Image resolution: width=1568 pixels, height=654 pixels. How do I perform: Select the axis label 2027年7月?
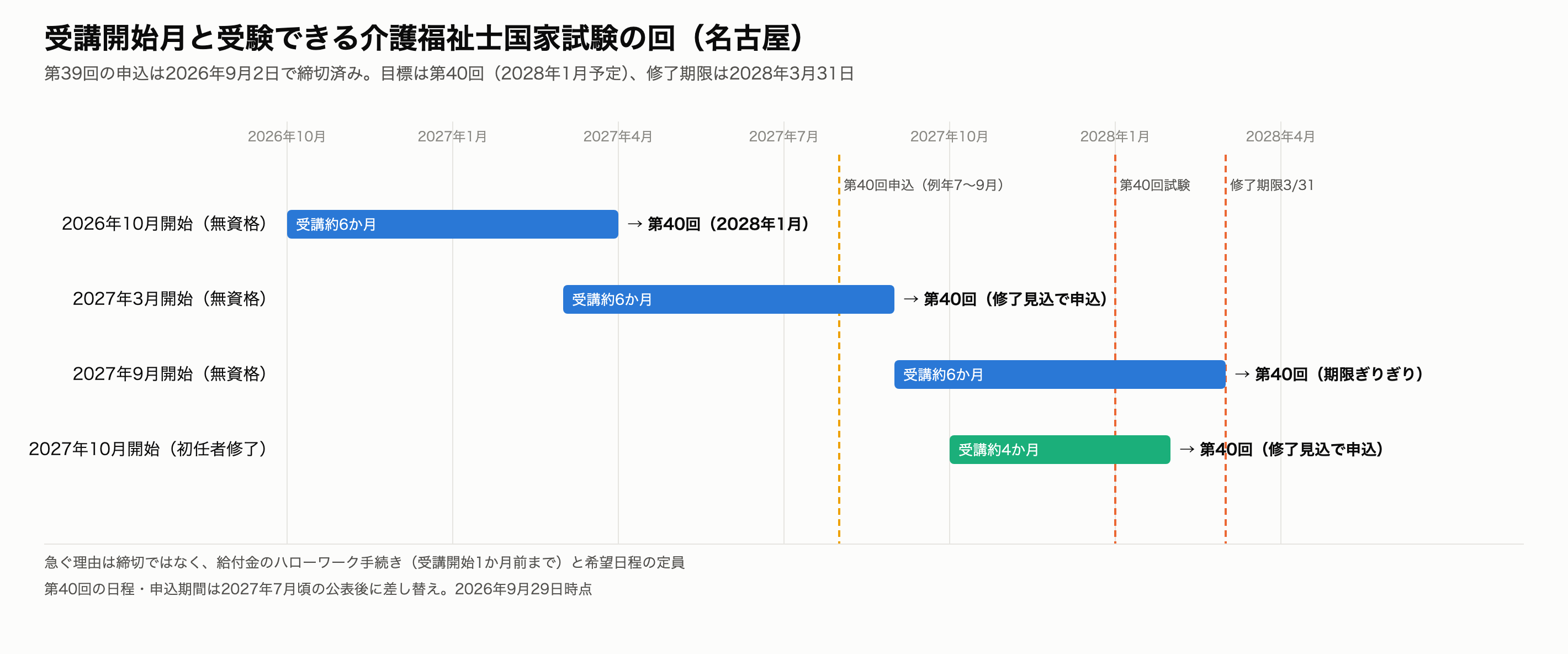point(783,136)
